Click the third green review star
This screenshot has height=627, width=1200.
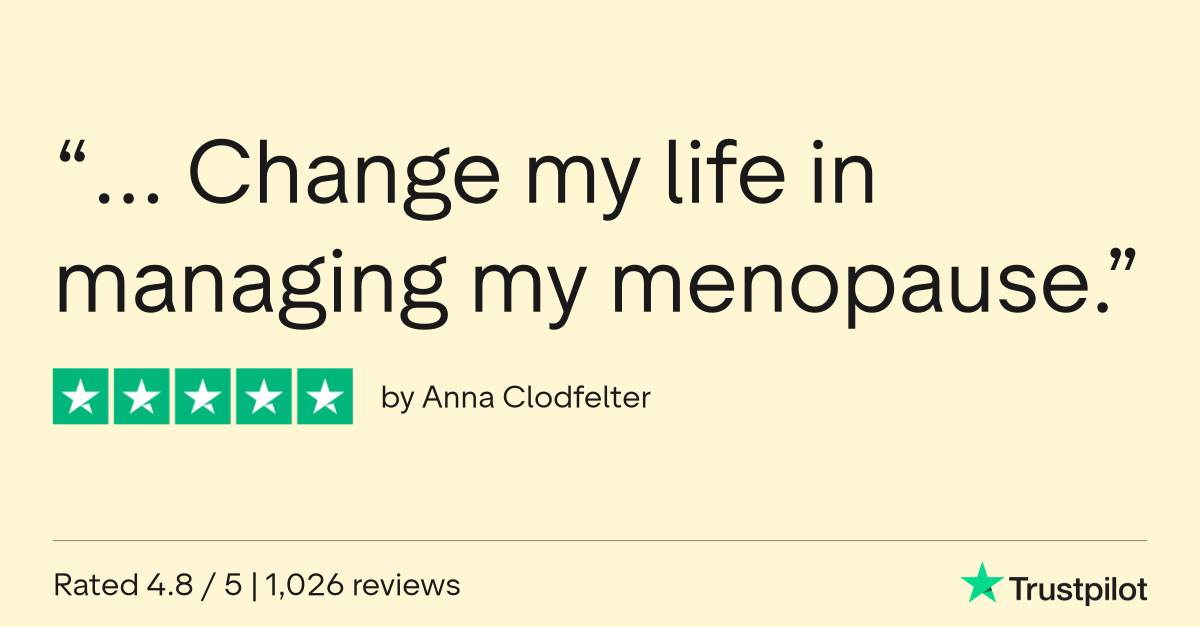click(x=203, y=397)
